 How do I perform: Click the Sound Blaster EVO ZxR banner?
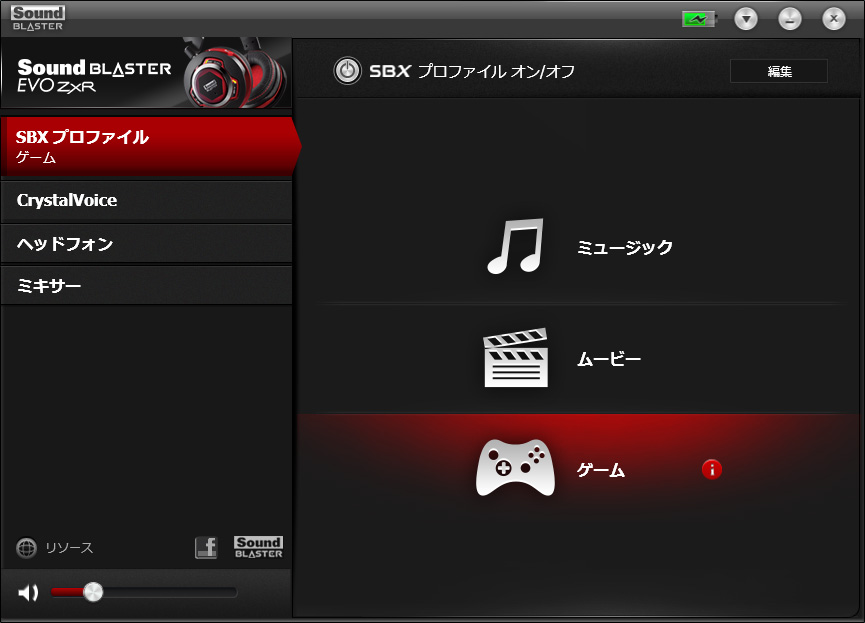pyautogui.click(x=146, y=73)
